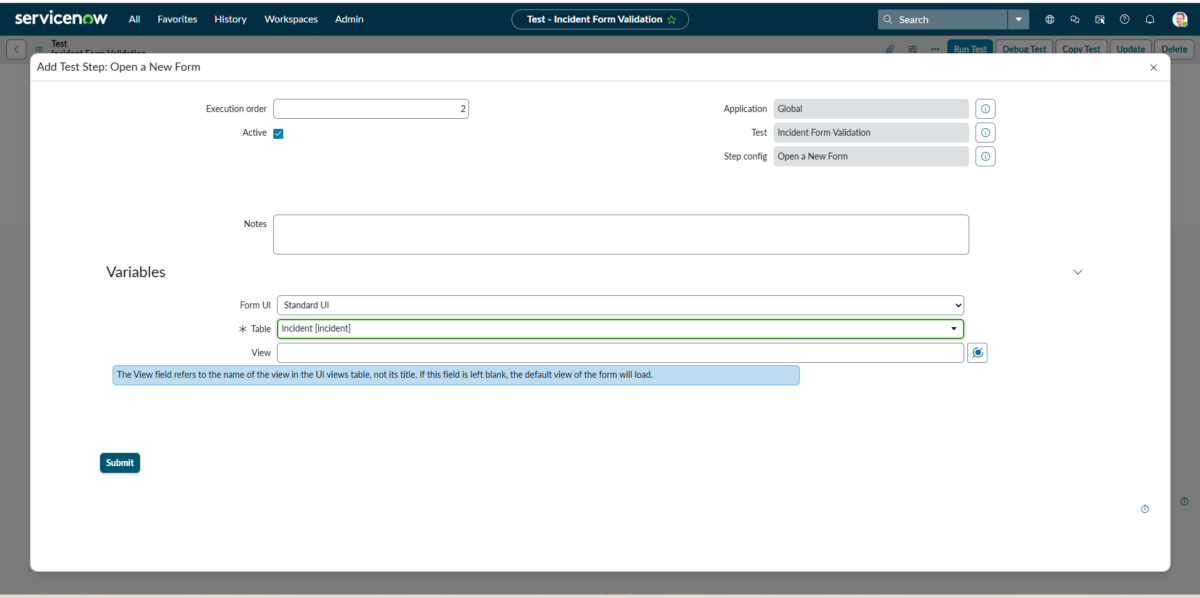The width and height of the screenshot is (1200, 598).
Task: Click the globe scope picker icon
Action: coord(1050,19)
